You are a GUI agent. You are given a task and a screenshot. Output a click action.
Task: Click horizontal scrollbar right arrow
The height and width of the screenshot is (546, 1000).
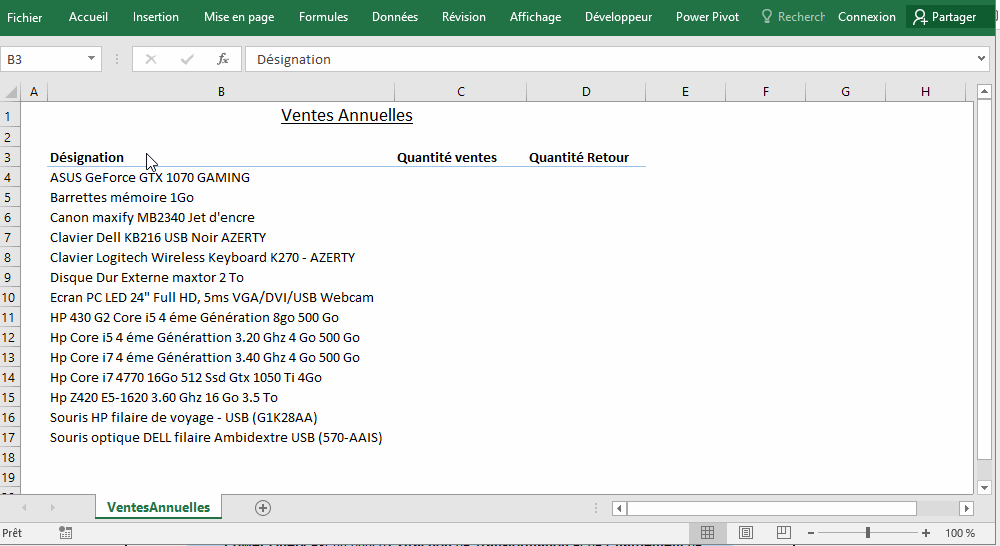pos(967,508)
